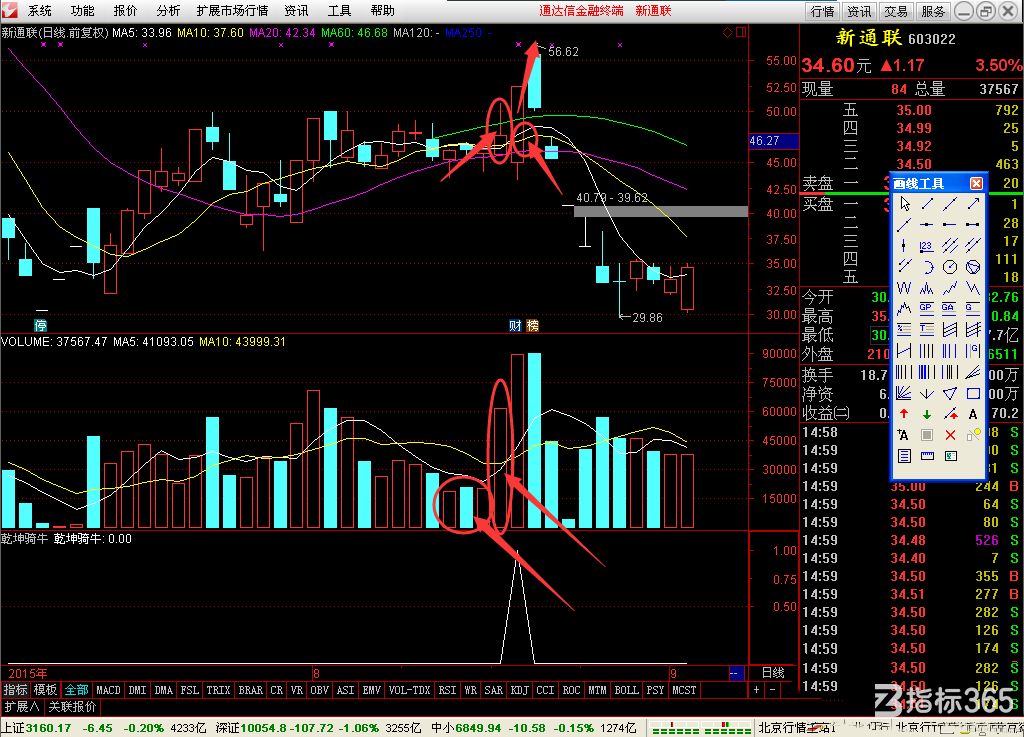Choose the W-shape pattern tool
The image size is (1024, 737).
904,288
